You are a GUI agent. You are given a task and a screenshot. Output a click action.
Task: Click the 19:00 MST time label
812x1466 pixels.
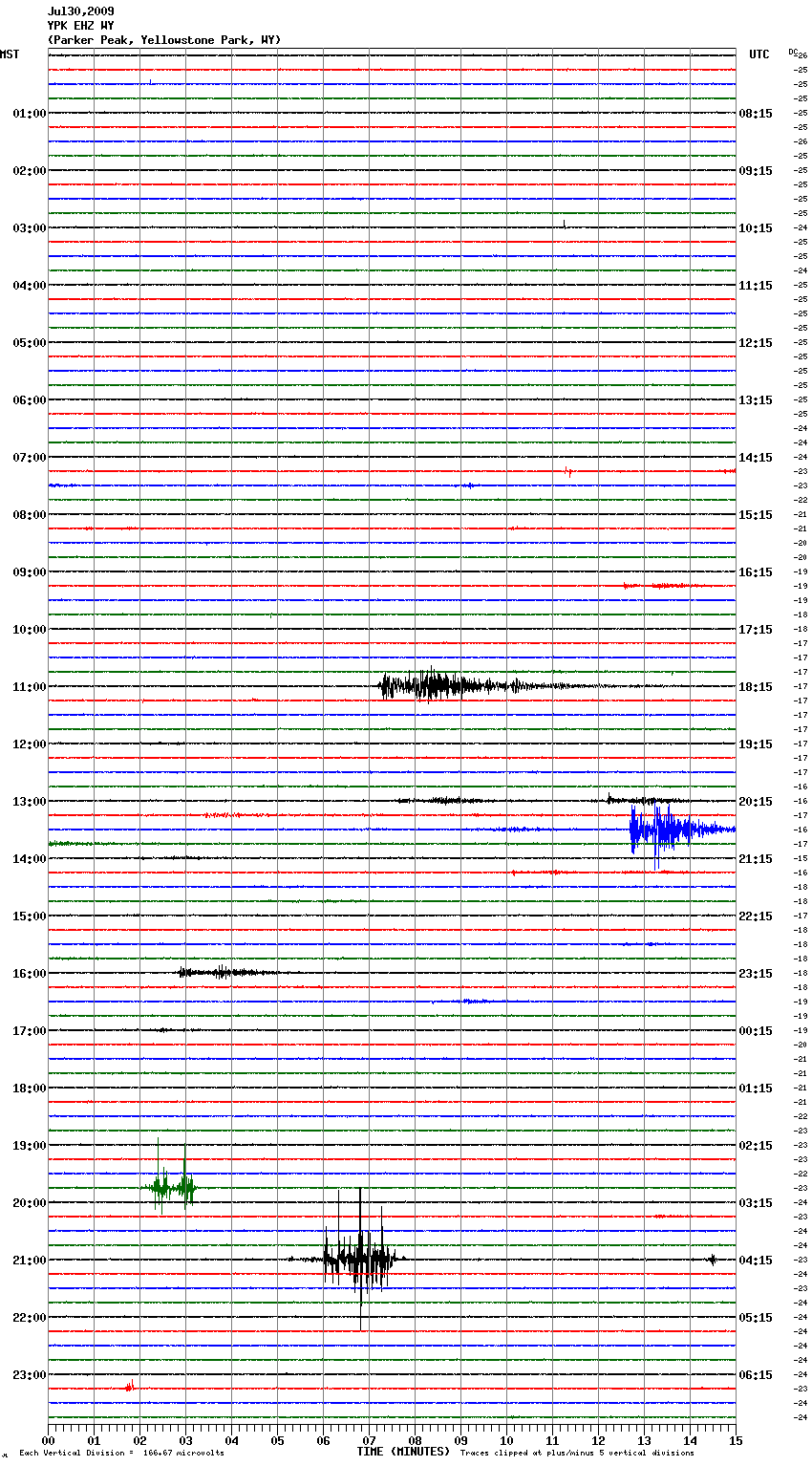pos(29,1146)
